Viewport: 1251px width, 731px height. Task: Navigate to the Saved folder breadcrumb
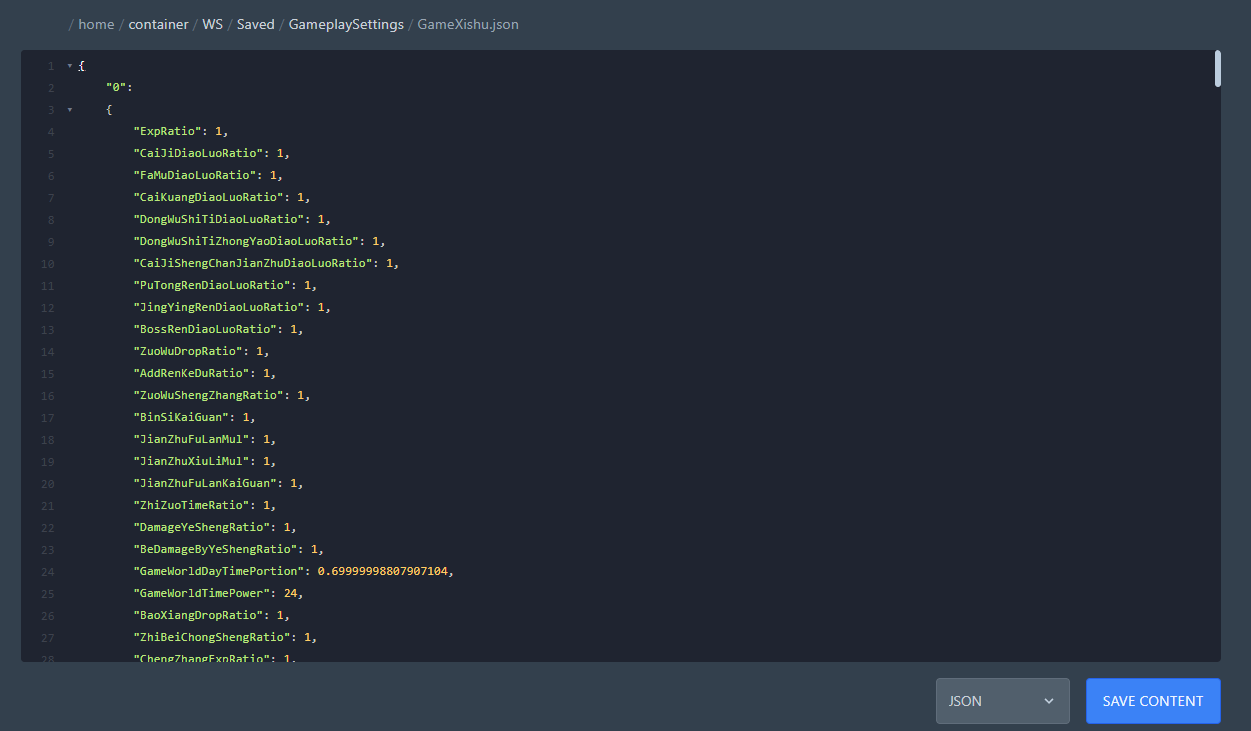(255, 24)
